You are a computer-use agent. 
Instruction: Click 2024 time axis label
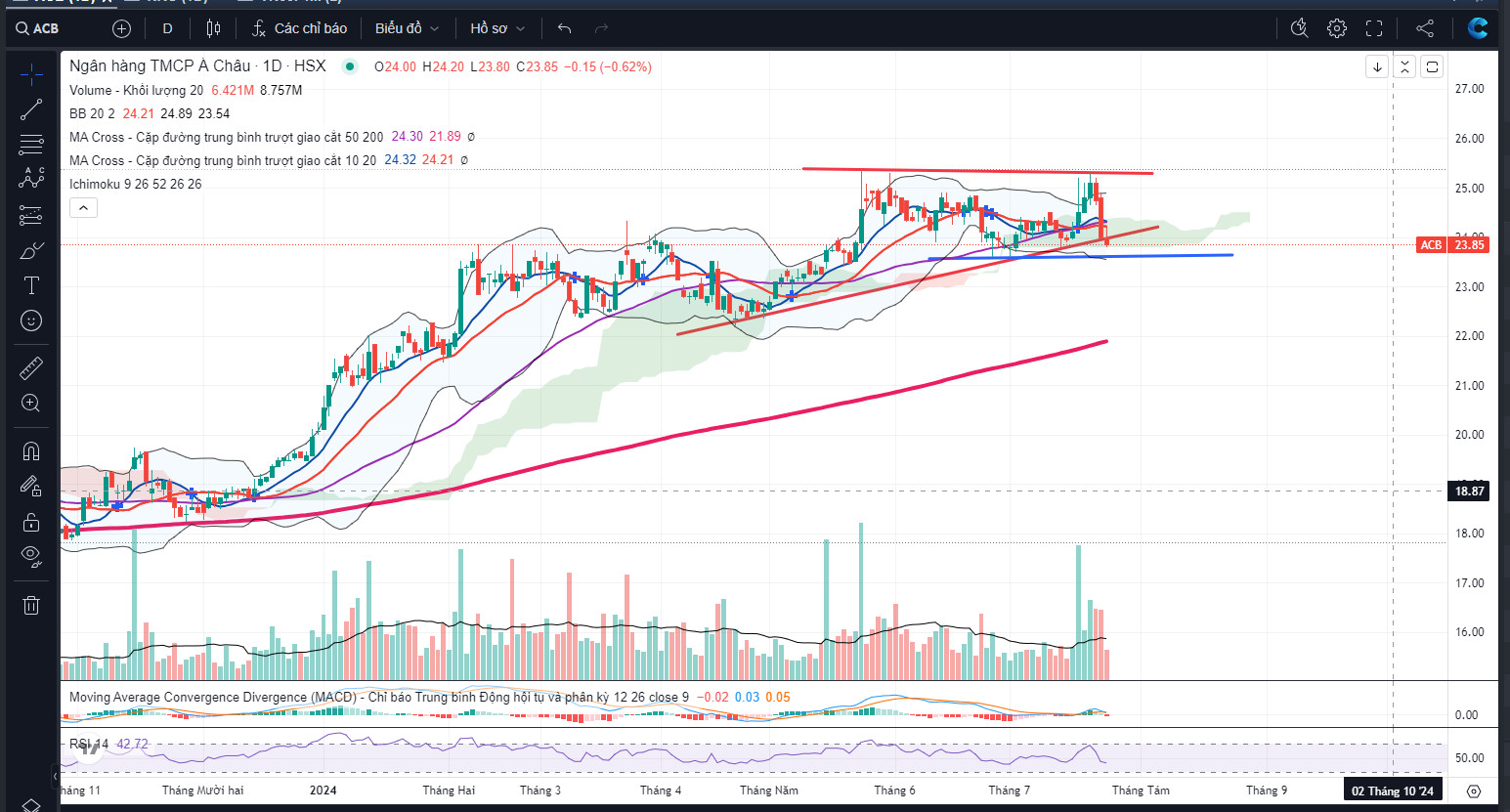tap(323, 791)
